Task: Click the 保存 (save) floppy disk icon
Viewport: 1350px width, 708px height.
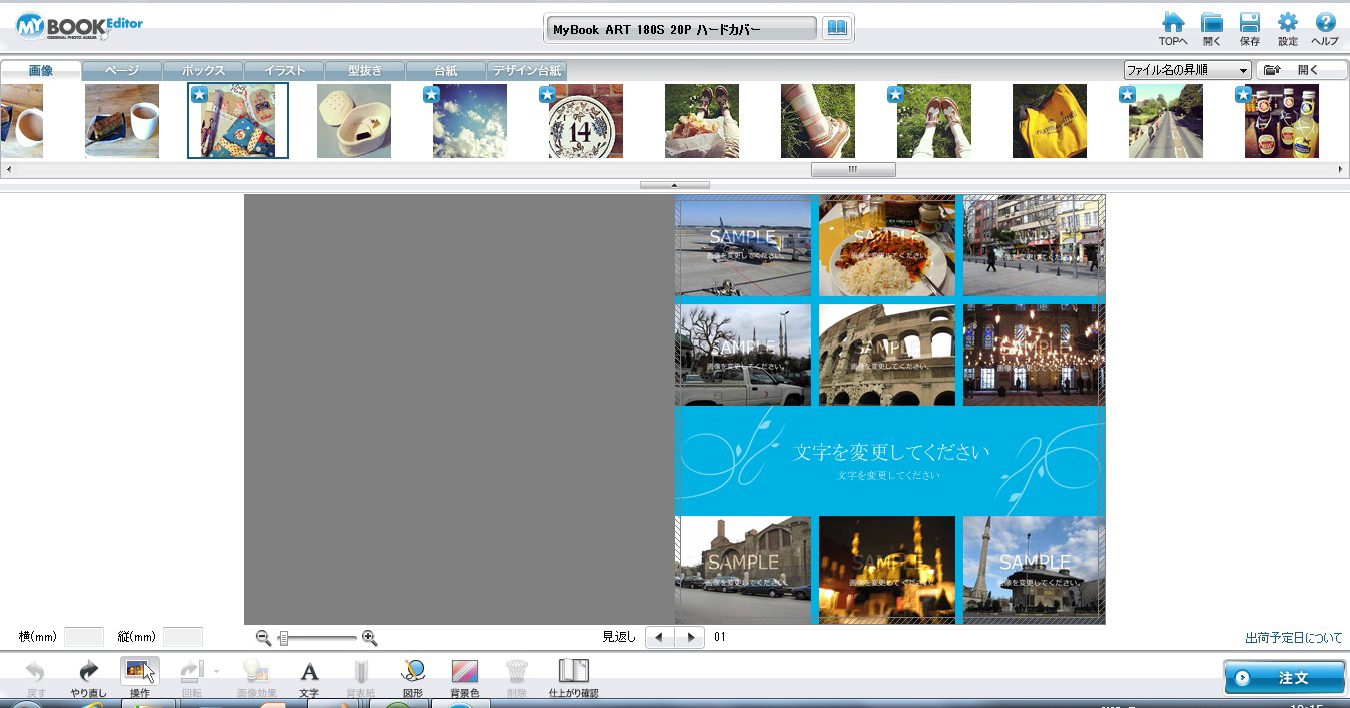Action: point(1249,24)
